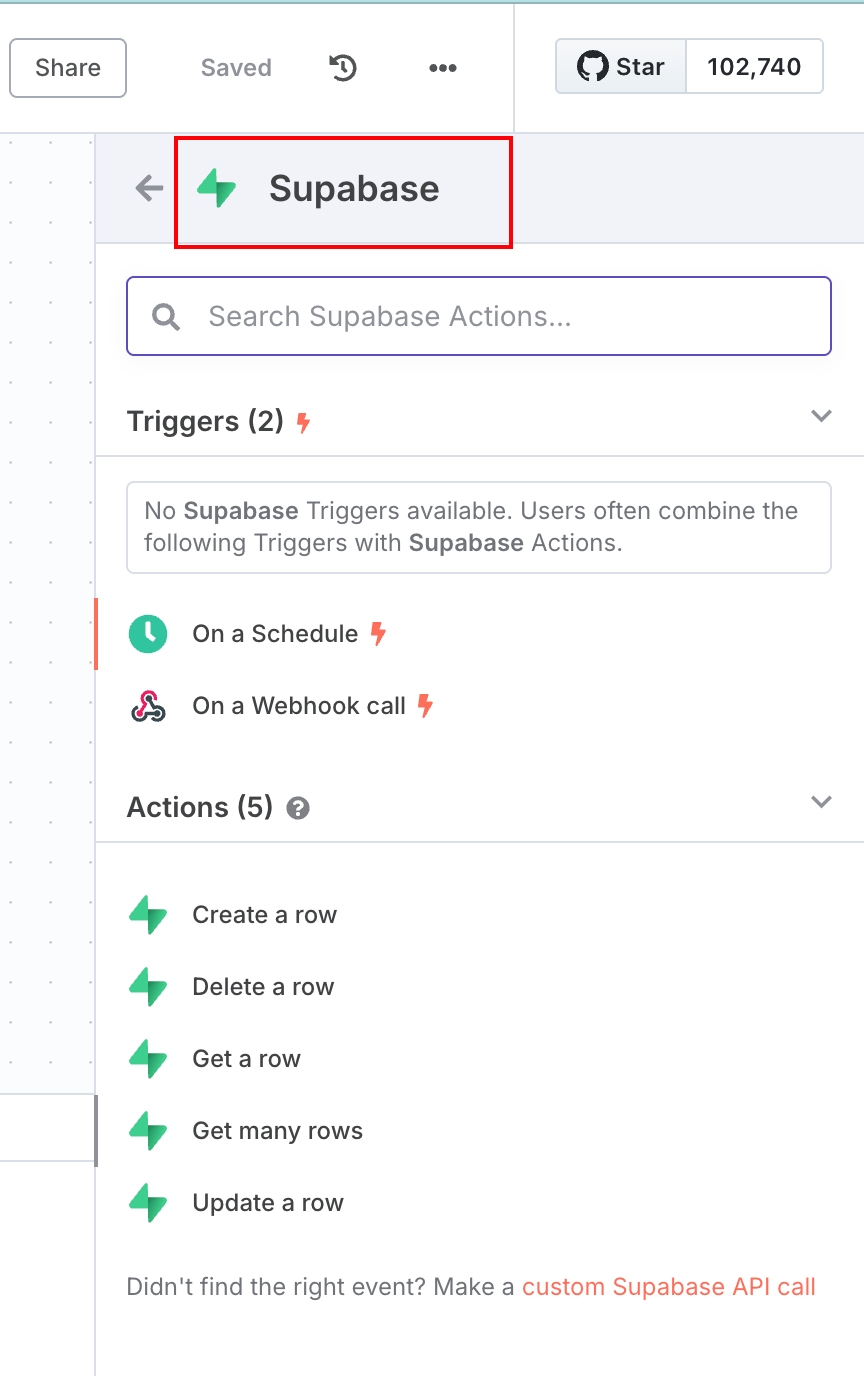Collapse the Triggers section chevron
Viewport: 864px width, 1376px height.
[821, 416]
